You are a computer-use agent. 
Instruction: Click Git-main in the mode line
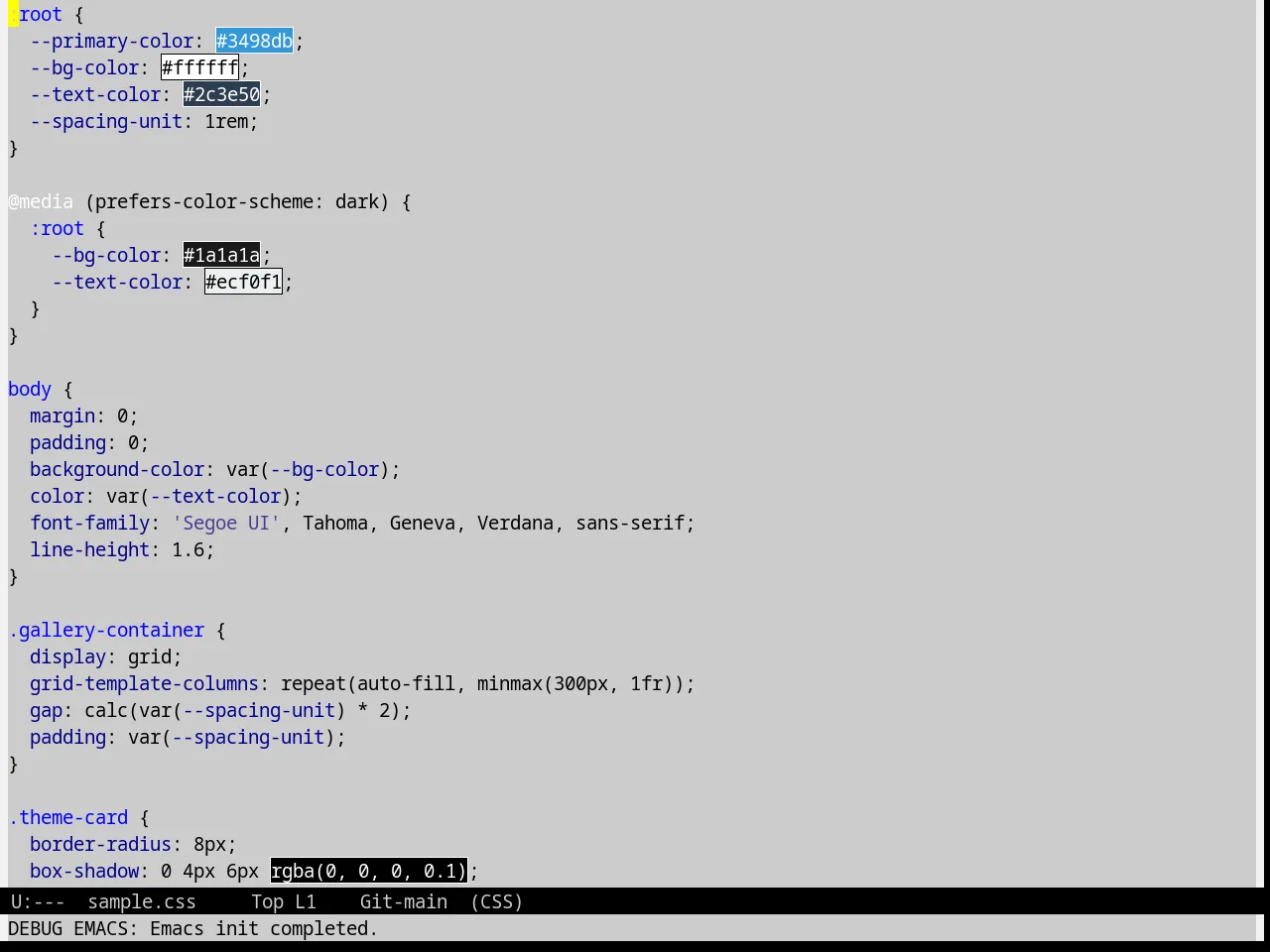click(x=404, y=901)
